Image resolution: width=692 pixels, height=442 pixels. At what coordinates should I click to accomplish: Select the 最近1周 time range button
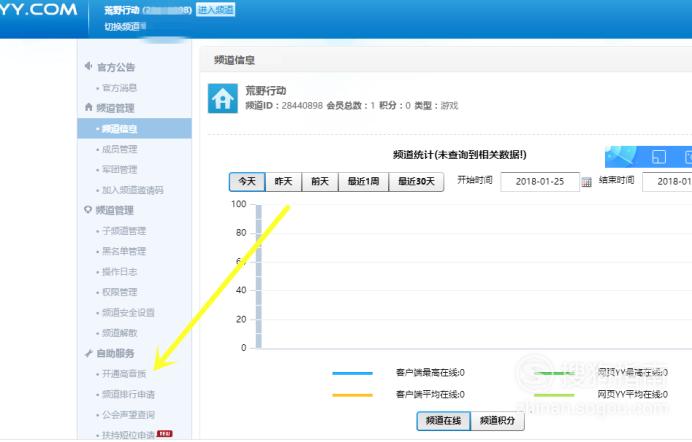[x=363, y=181]
